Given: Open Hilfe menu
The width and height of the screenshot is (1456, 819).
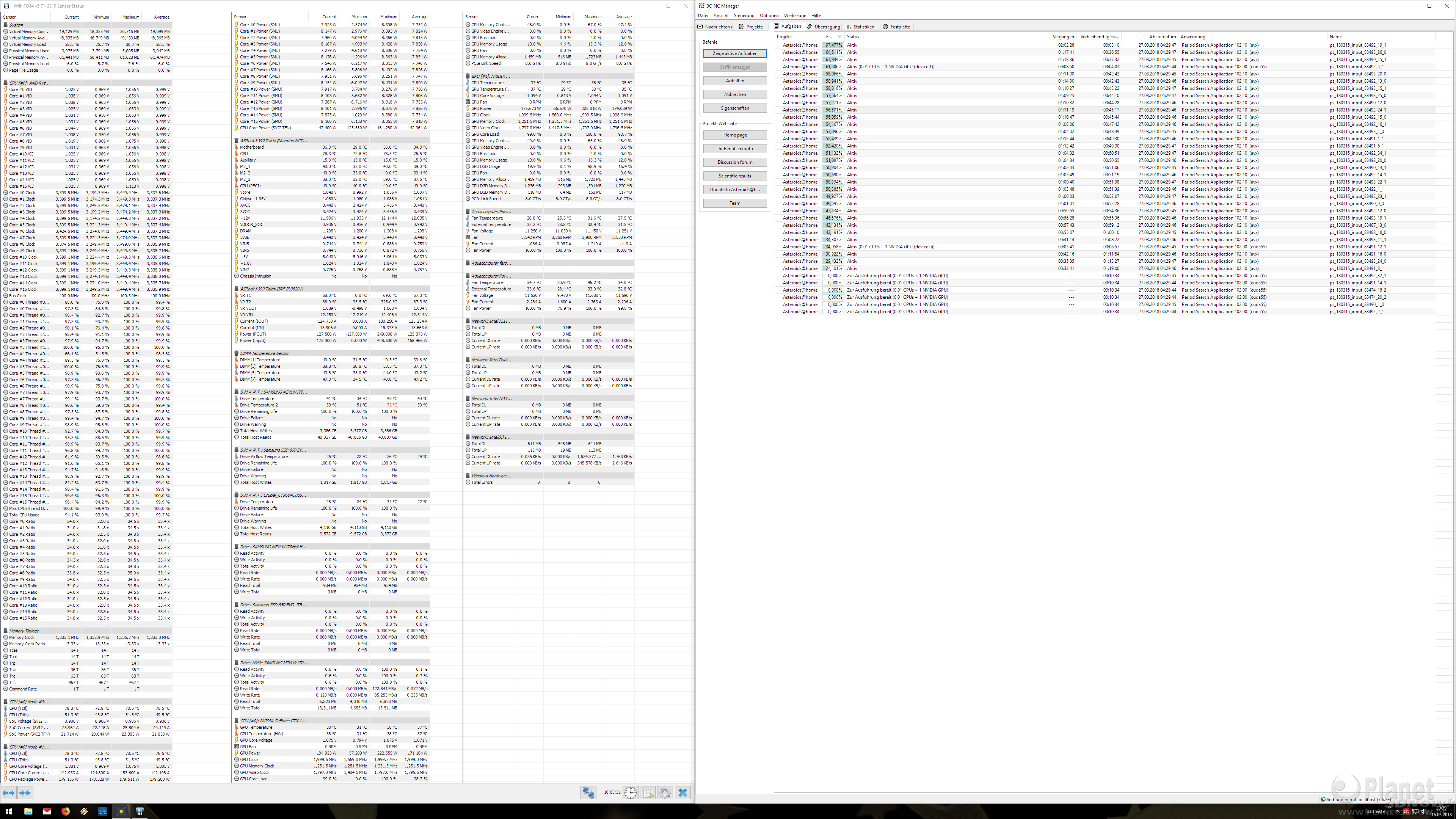Looking at the screenshot, I should click(816, 15).
